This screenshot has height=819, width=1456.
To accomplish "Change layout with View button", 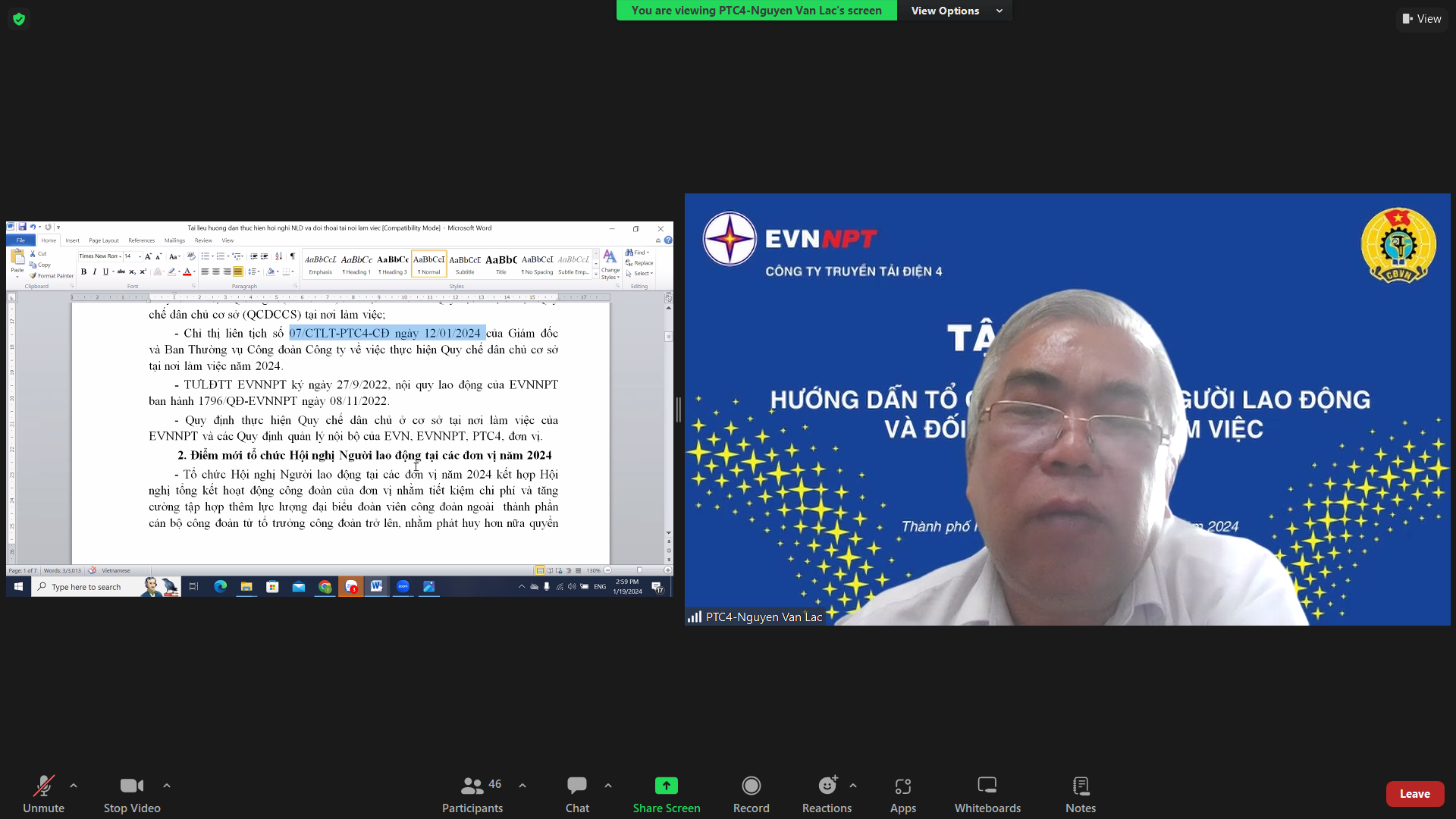I will pyautogui.click(x=1422, y=19).
